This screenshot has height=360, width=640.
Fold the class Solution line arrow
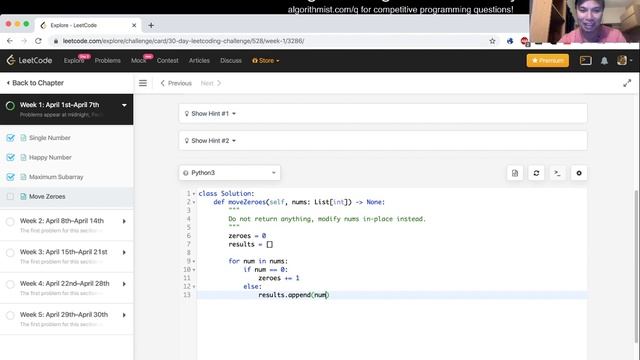click(194, 193)
